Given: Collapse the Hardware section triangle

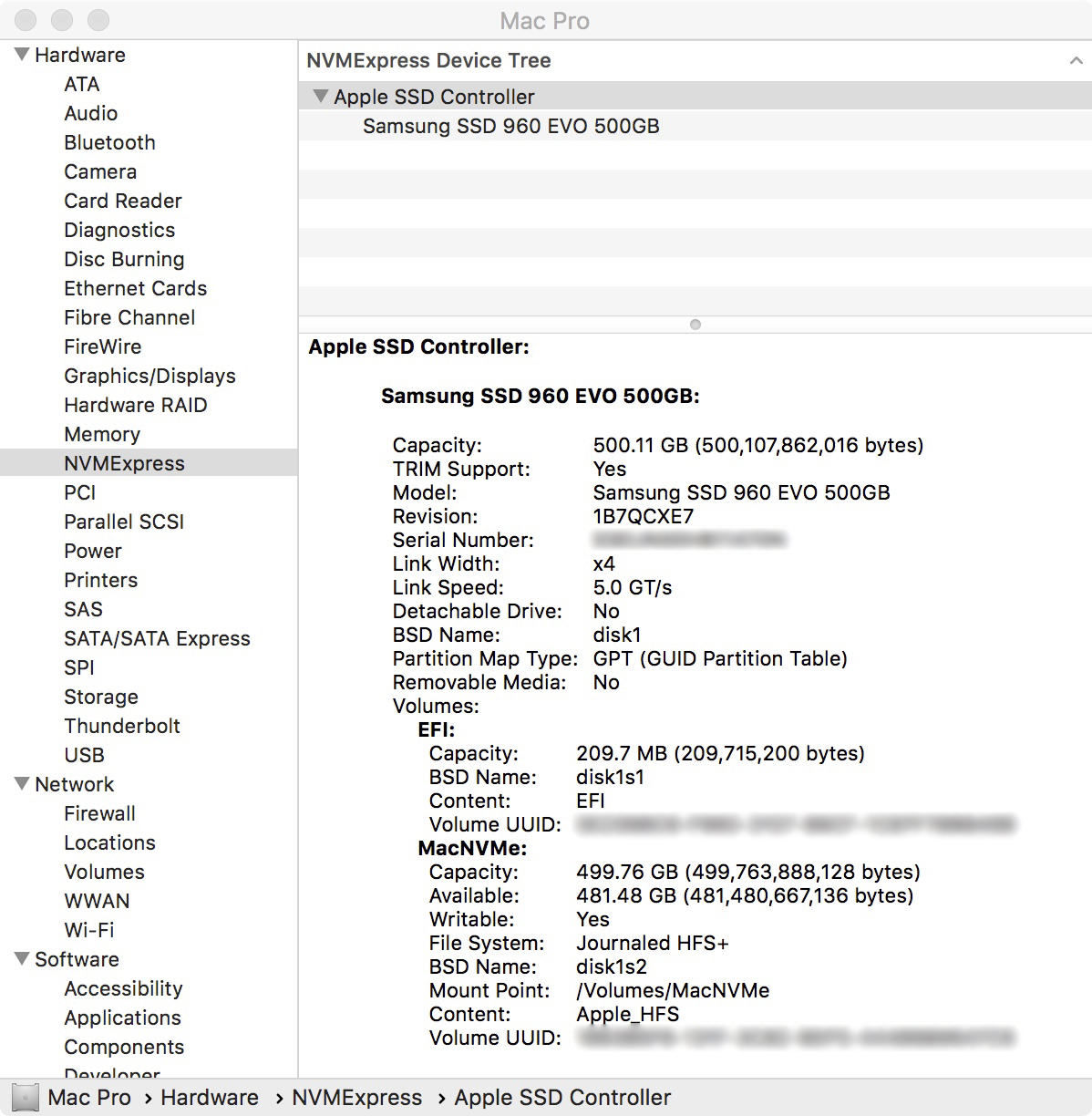Looking at the screenshot, I should [x=22, y=55].
